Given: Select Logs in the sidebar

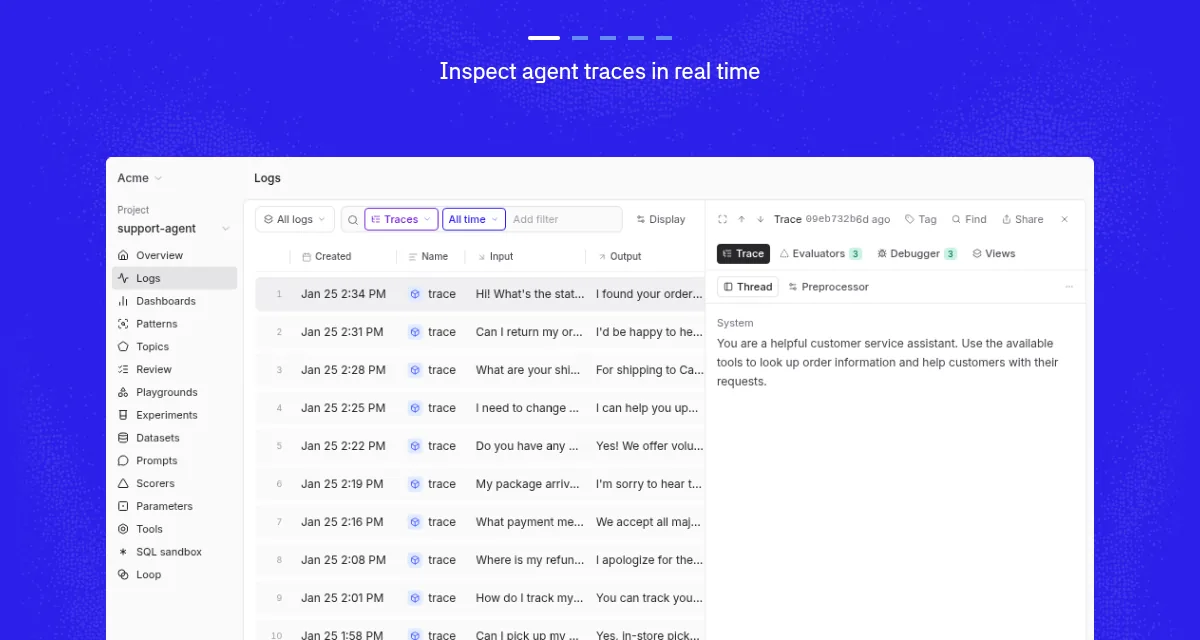Looking at the screenshot, I should 175,278.
